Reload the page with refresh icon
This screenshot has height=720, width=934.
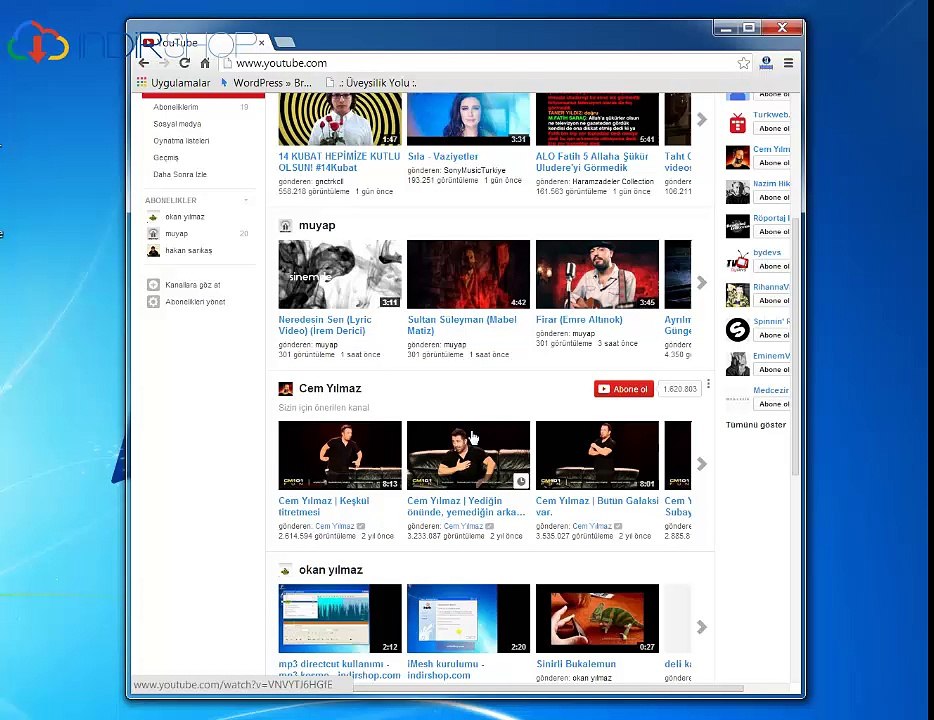click(184, 63)
